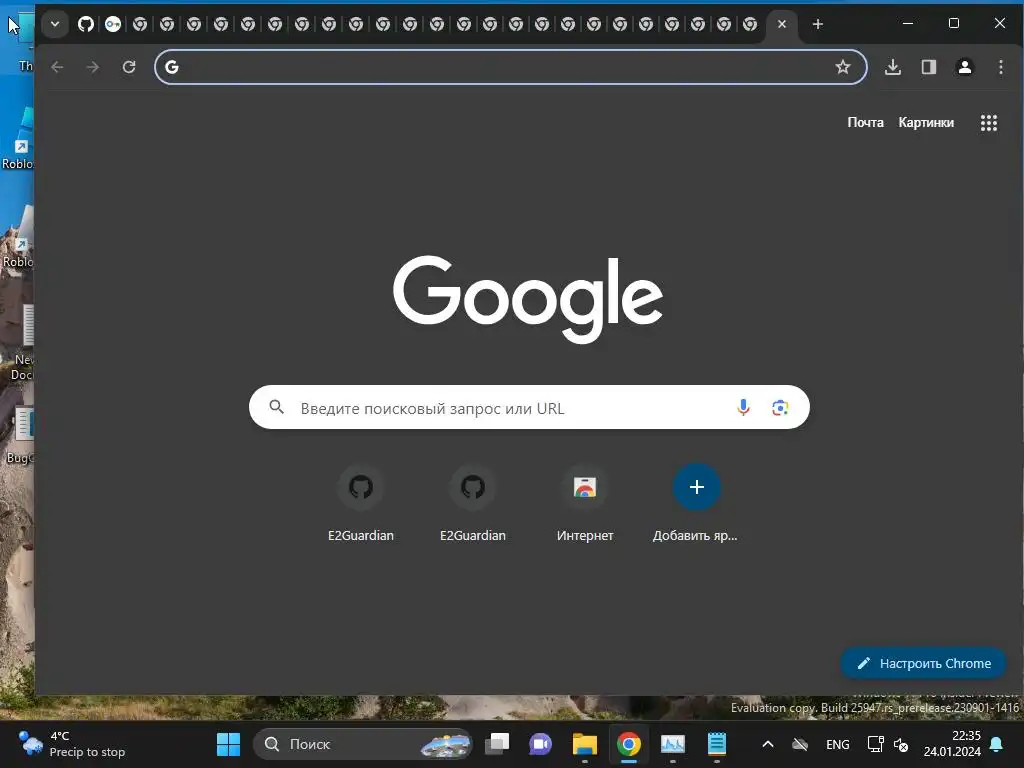Open the clock showing 22:35

952,744
